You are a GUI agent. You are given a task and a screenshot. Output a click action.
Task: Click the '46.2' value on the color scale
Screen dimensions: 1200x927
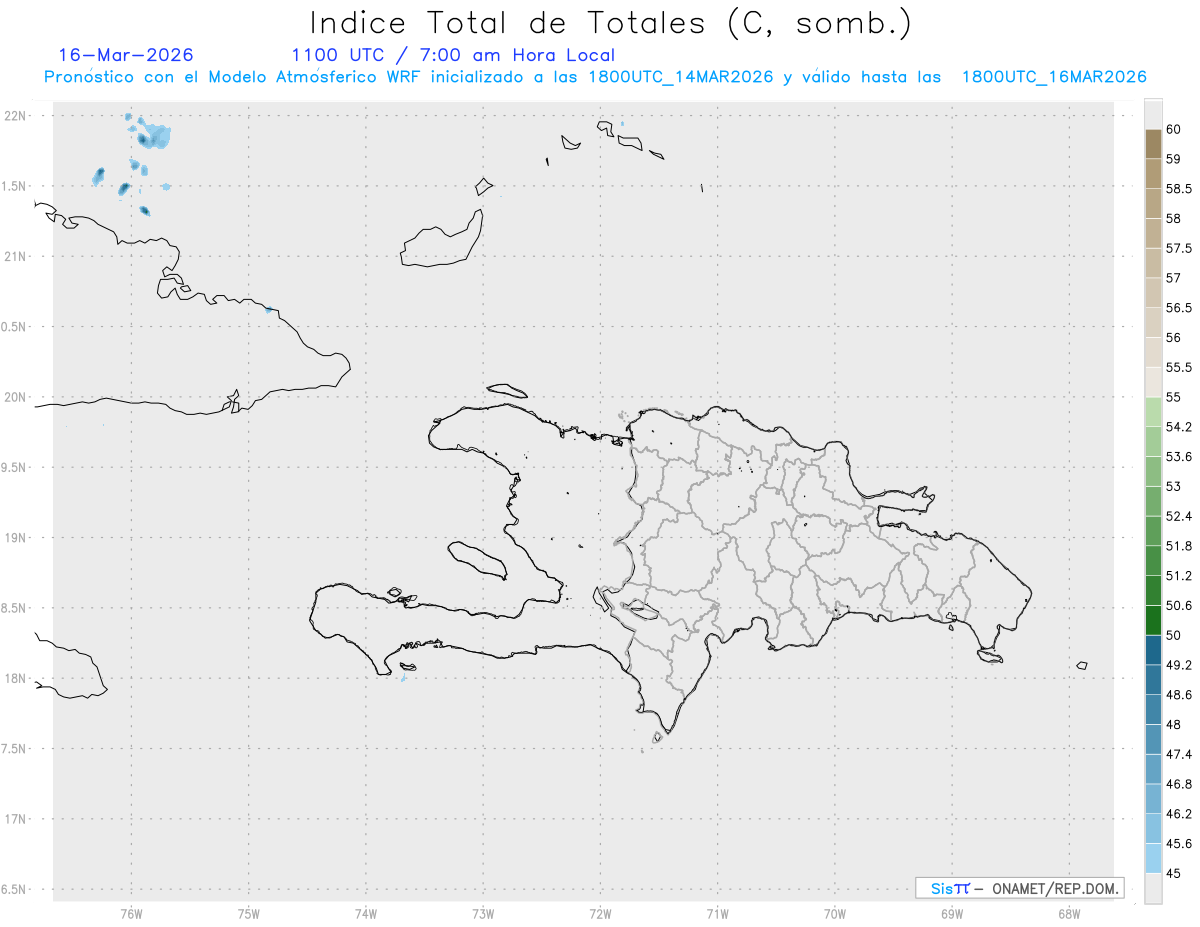tap(1178, 814)
